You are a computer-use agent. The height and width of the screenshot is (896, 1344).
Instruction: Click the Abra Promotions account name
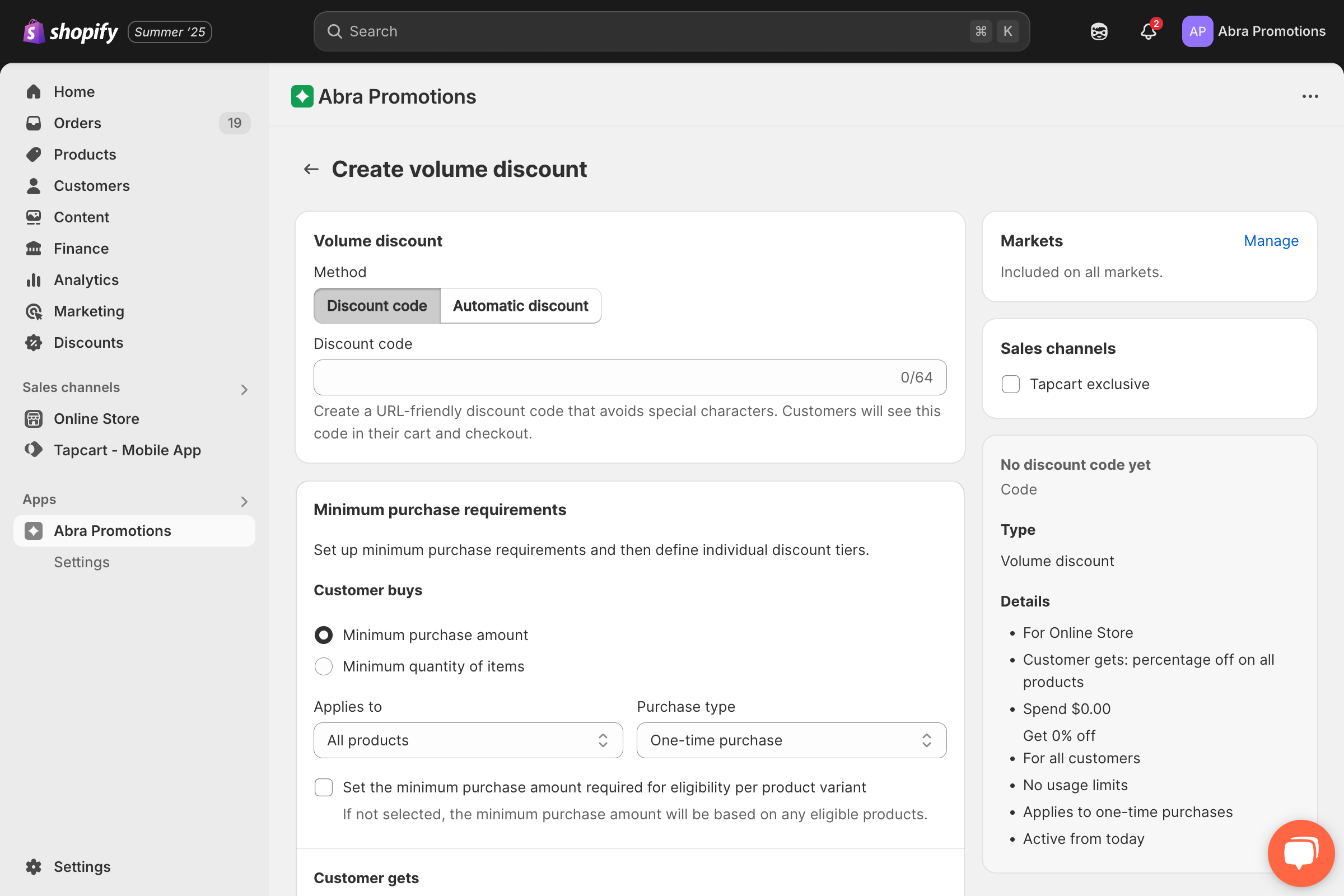click(x=1271, y=31)
